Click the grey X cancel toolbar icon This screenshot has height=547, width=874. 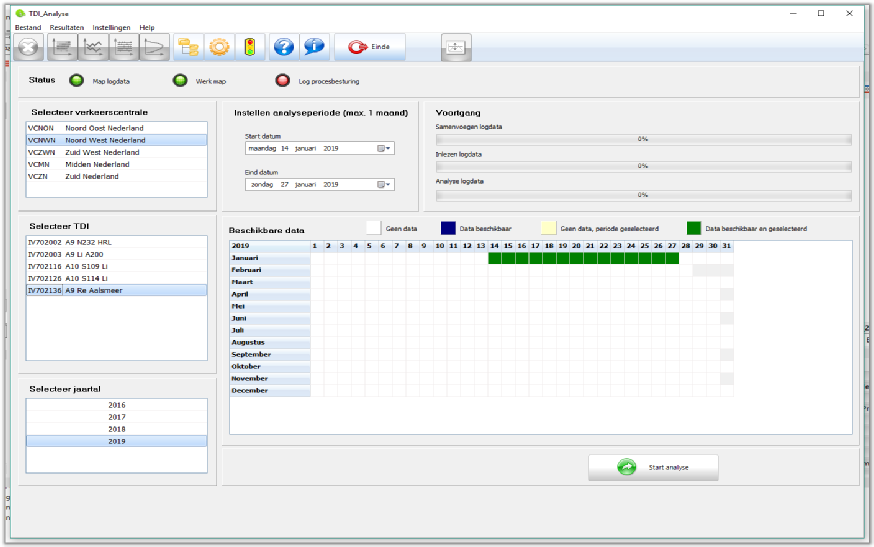(x=28, y=47)
